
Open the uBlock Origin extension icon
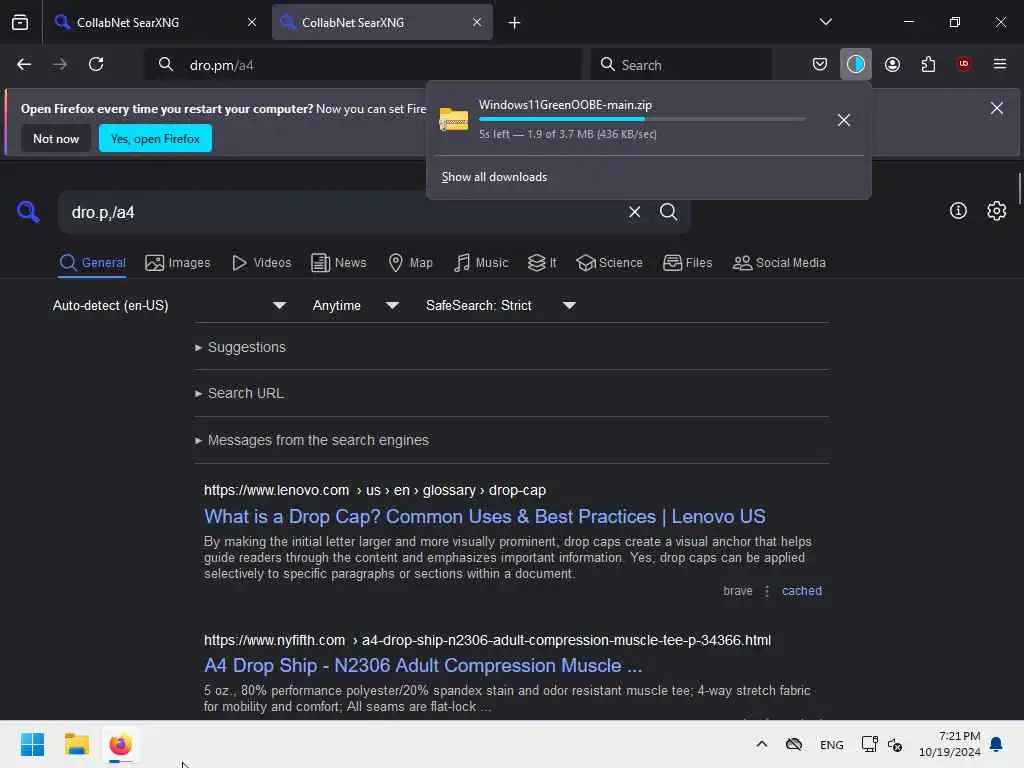964,64
